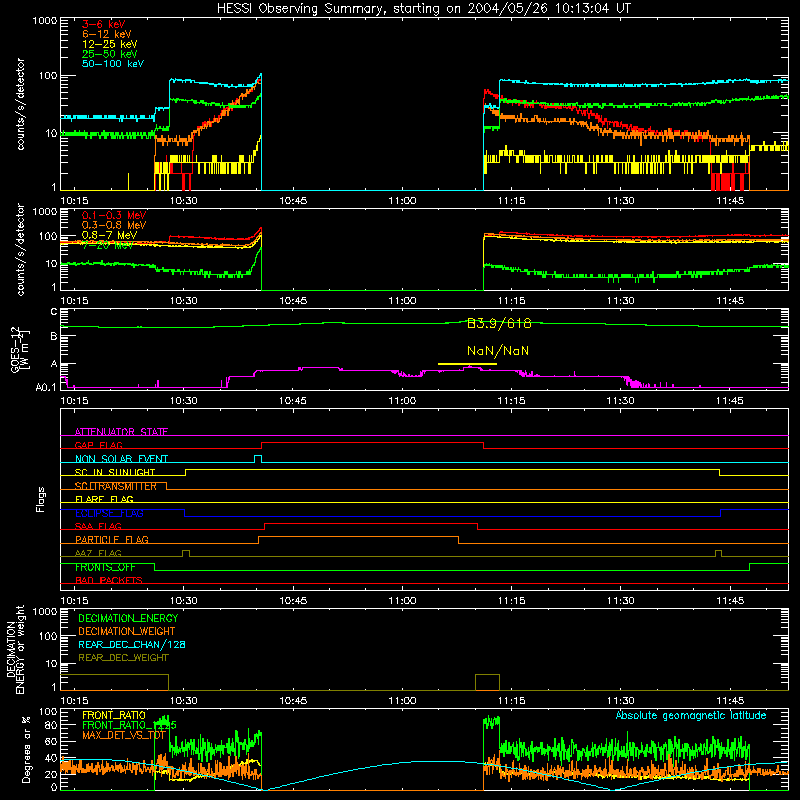Select the orange 6-12 keV legend label

click(x=107, y=34)
